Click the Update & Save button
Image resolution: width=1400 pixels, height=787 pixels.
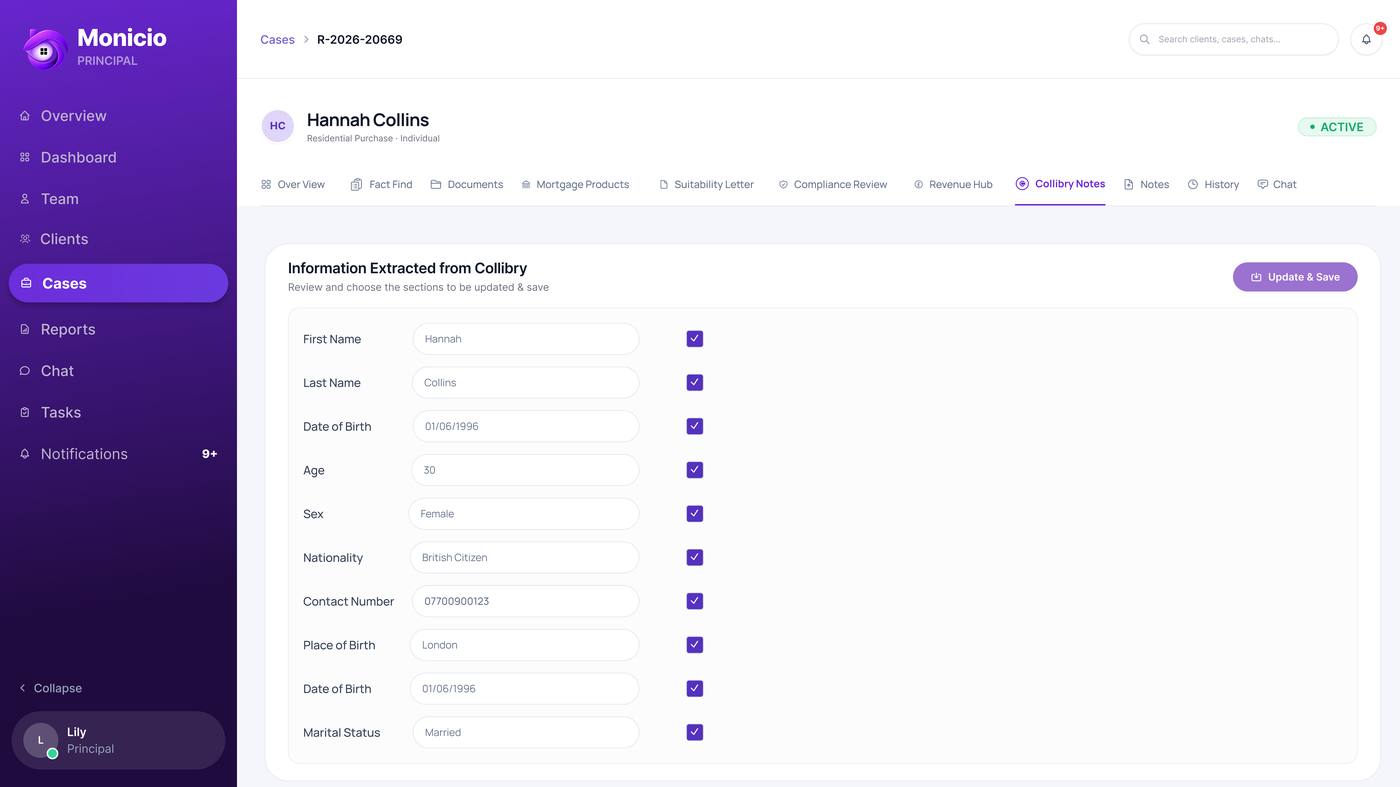(x=1295, y=277)
